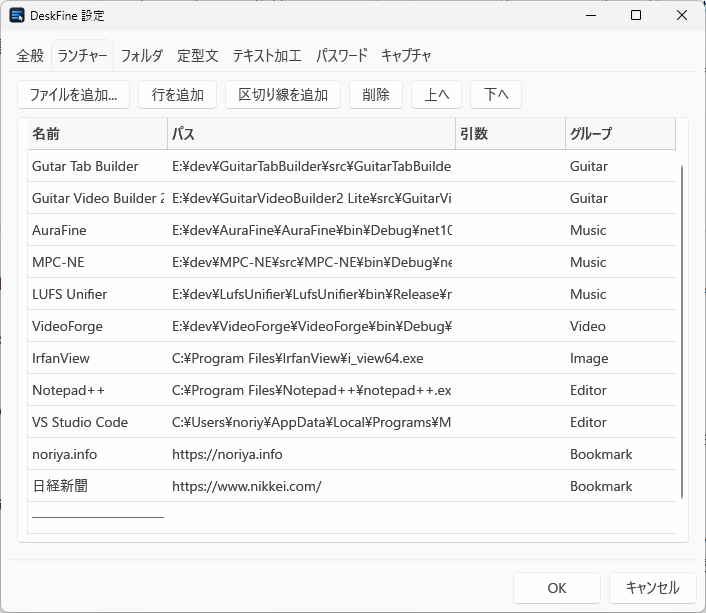The width and height of the screenshot is (706, 613).
Task: Click the ファイルを追加... button
Action: [x=73, y=95]
